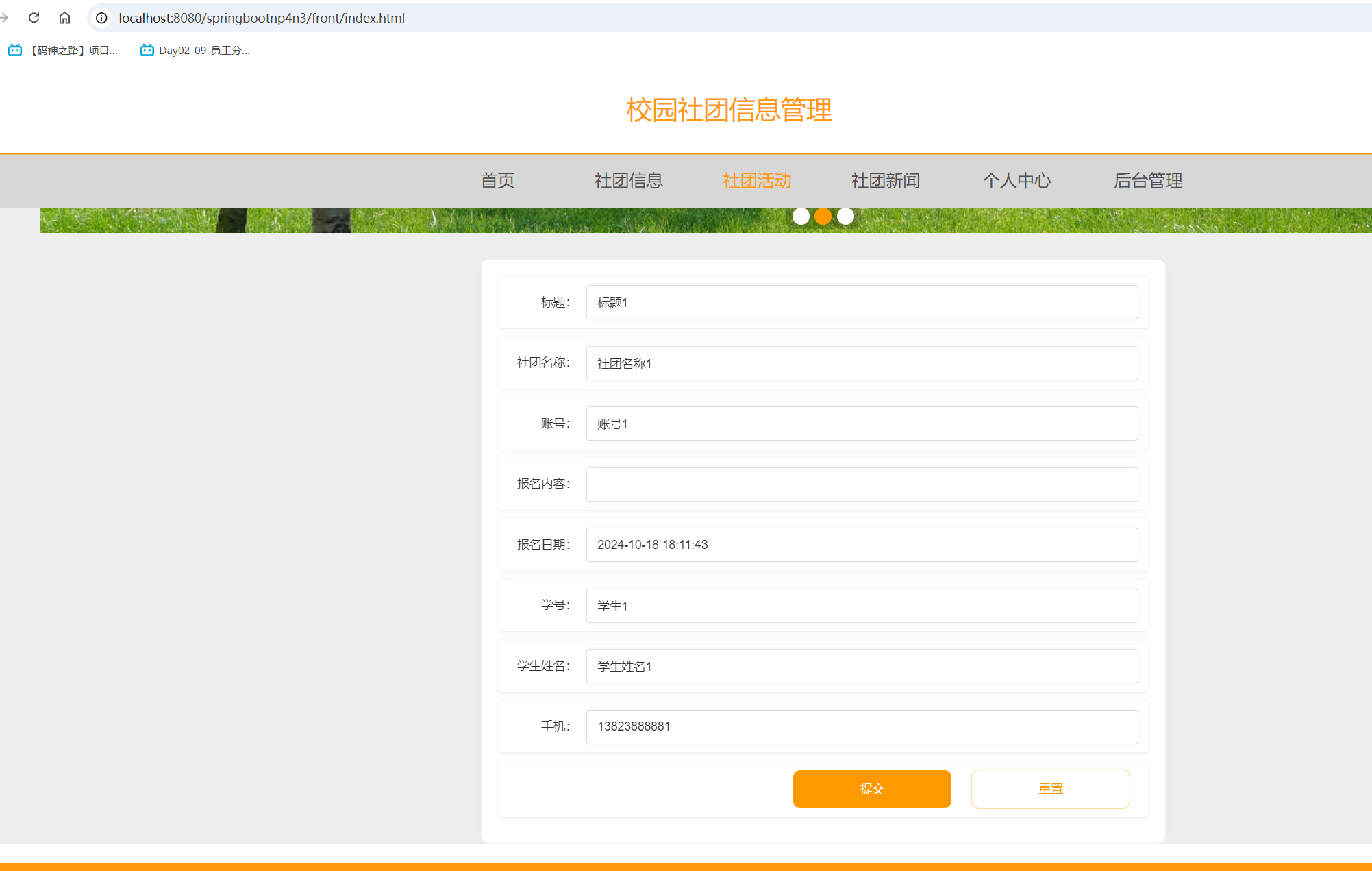Switch to the 首页 tab
Viewport: 1372px width, 871px height.
pos(497,181)
